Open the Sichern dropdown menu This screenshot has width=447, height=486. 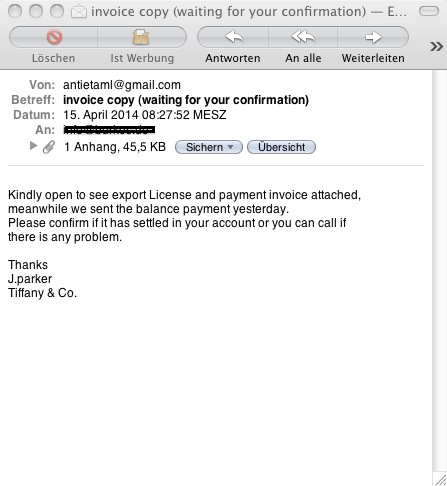(x=209, y=147)
